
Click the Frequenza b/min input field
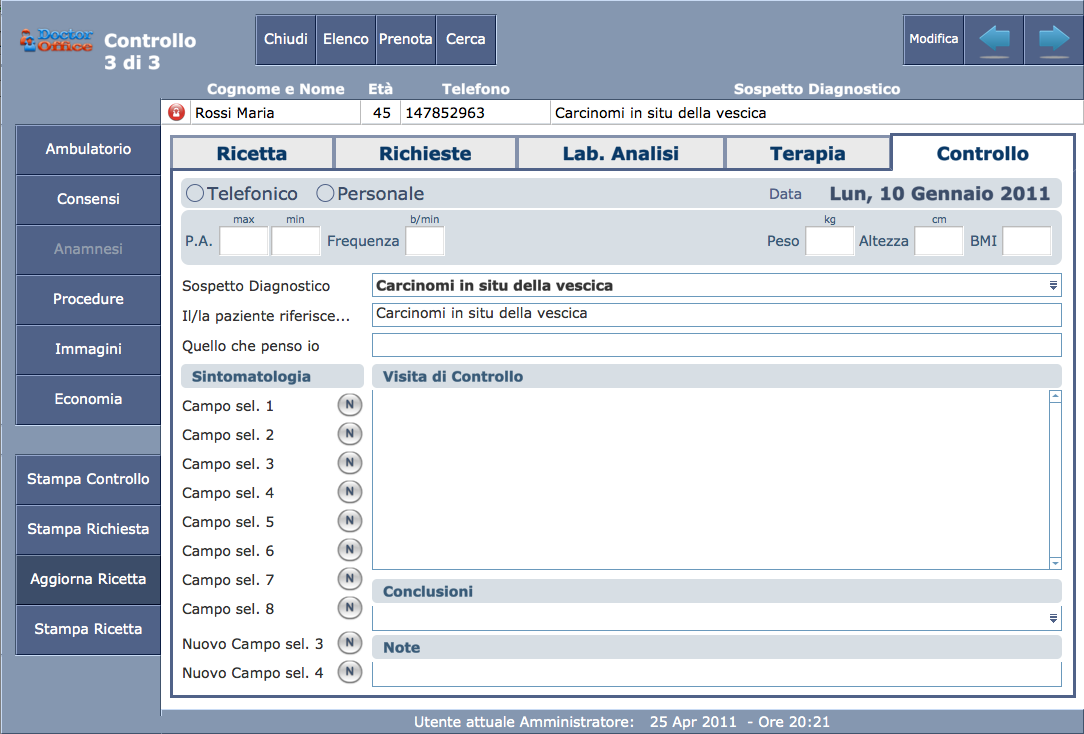(424, 241)
